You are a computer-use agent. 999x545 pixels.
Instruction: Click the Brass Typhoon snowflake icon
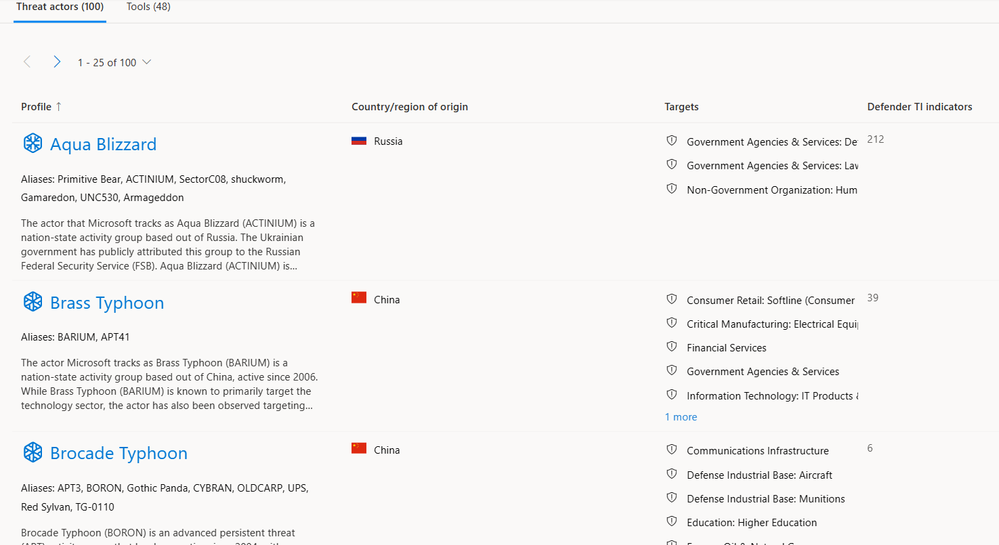(x=32, y=302)
